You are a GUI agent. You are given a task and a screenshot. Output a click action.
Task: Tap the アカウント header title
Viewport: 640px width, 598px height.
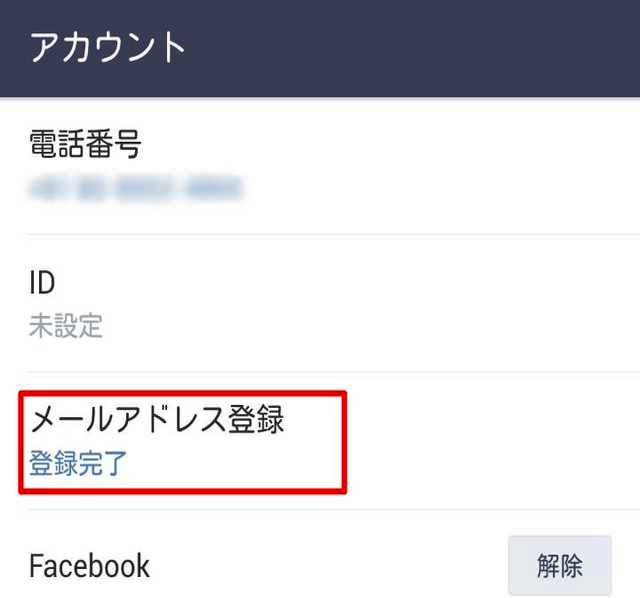108,47
